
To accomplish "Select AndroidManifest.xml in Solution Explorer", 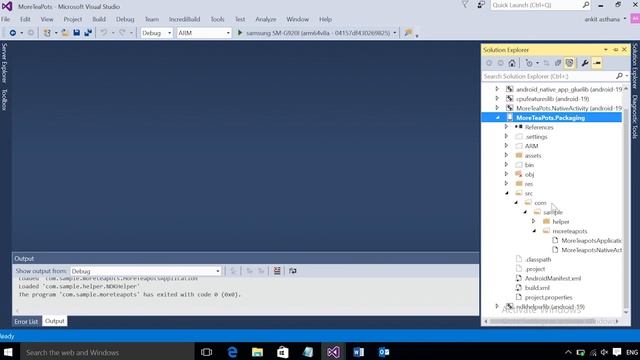I will click(553, 278).
